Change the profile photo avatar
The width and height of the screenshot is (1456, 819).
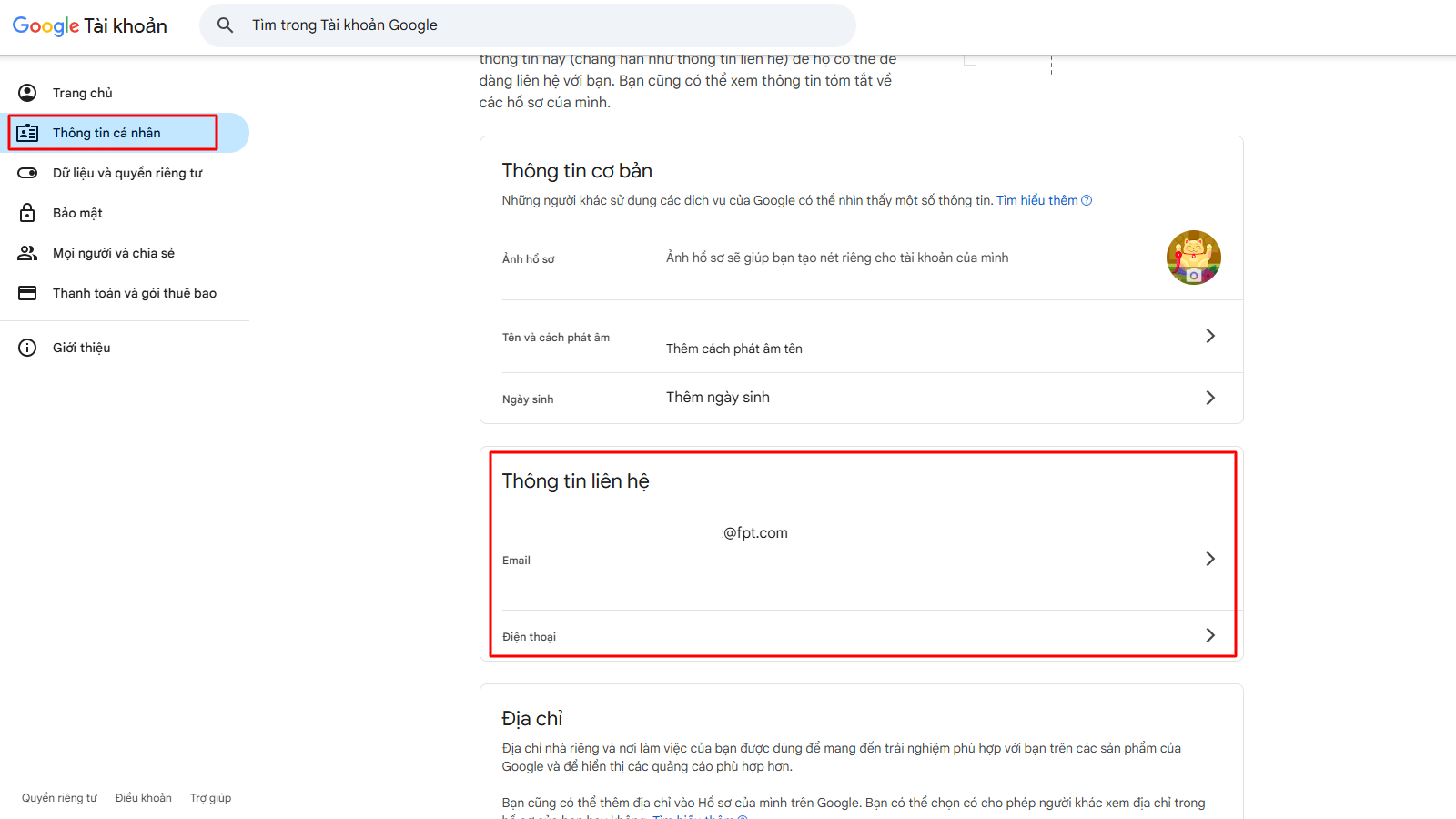pos(1193,258)
